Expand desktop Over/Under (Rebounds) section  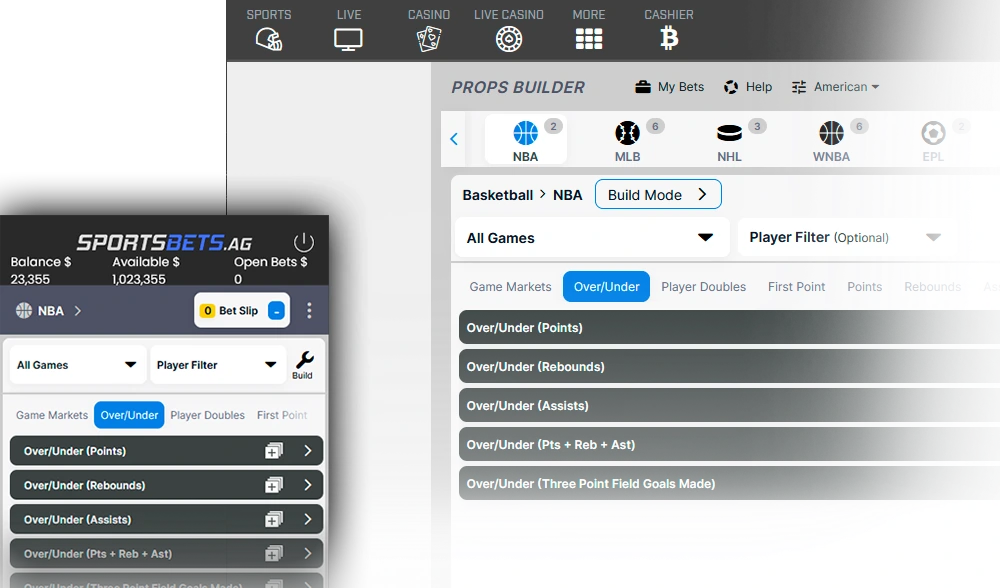tap(729, 367)
